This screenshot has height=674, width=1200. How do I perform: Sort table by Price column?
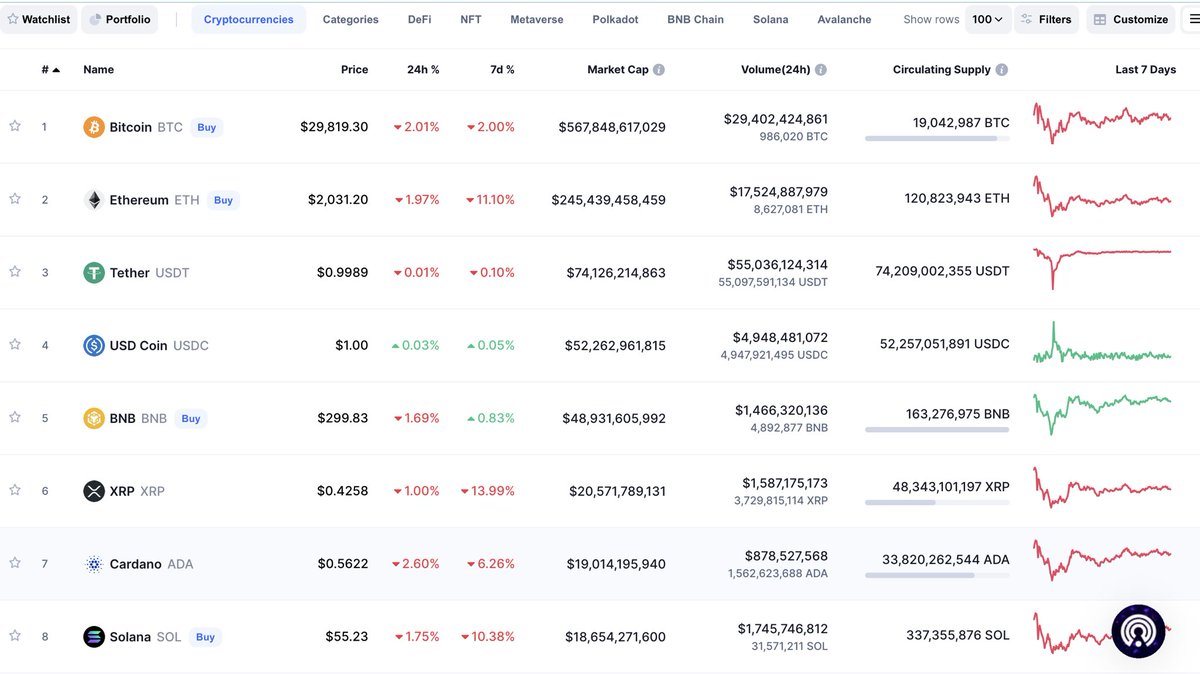pos(354,70)
